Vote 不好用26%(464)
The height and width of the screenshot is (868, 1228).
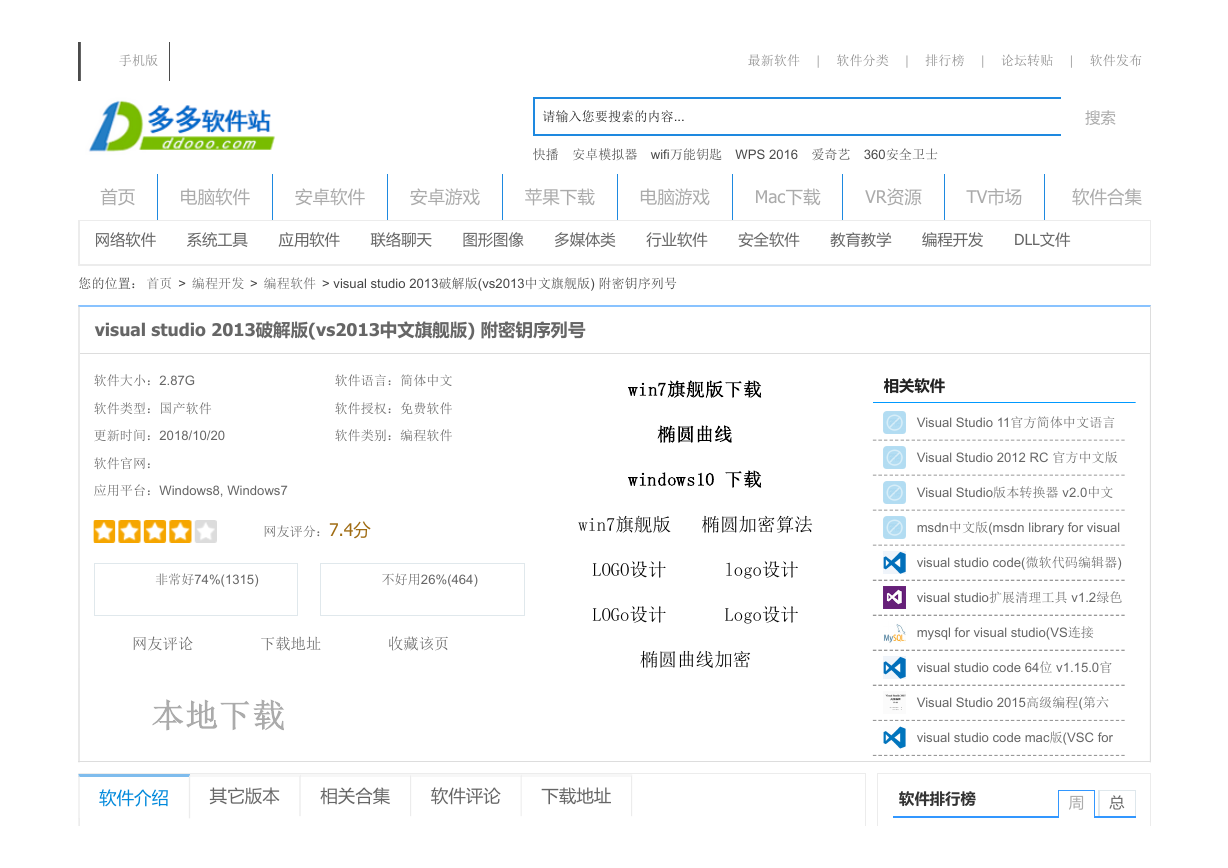[x=422, y=589]
